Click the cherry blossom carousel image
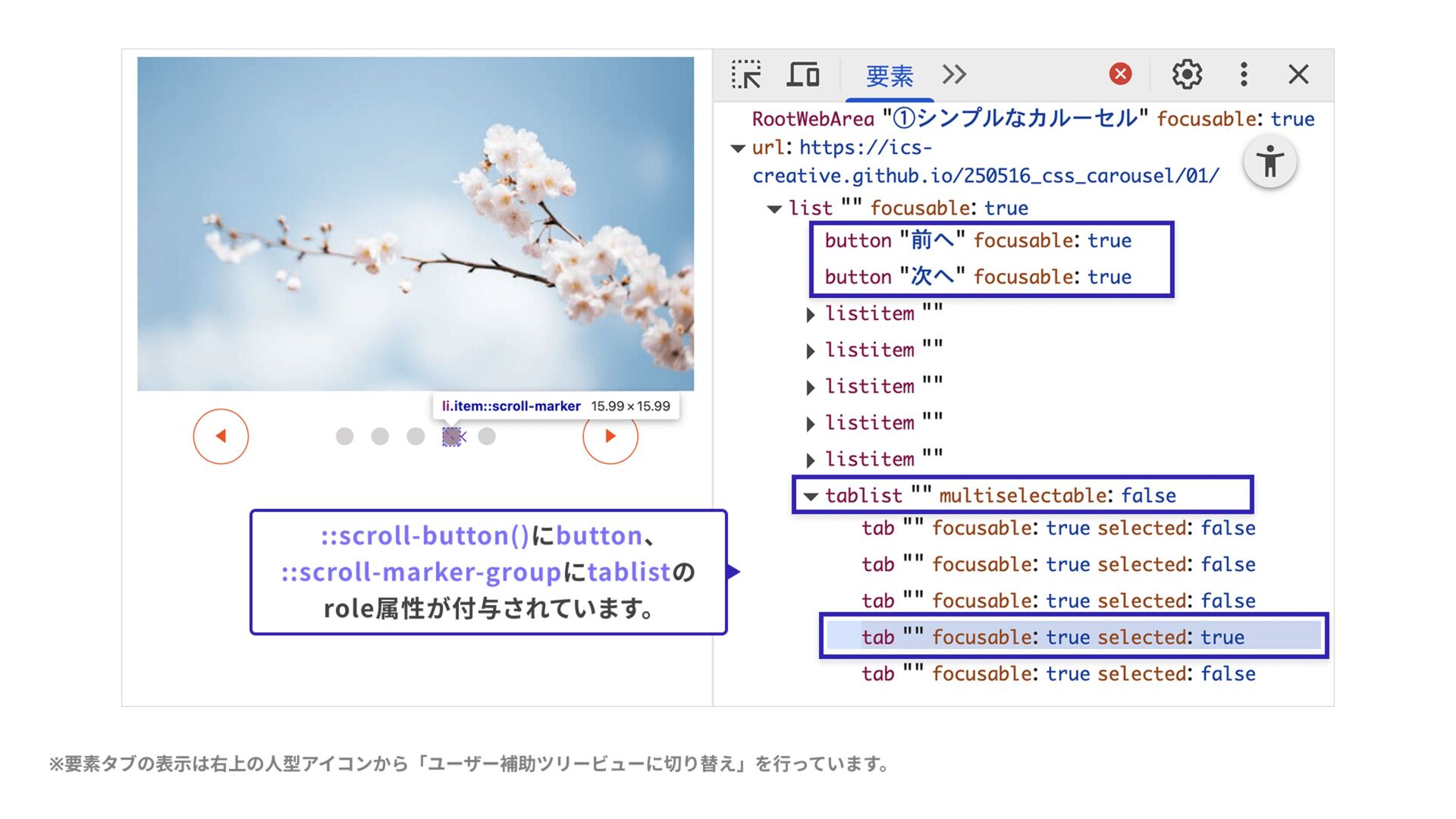Screen dimensions: 1456x819 pyautogui.click(x=415, y=224)
